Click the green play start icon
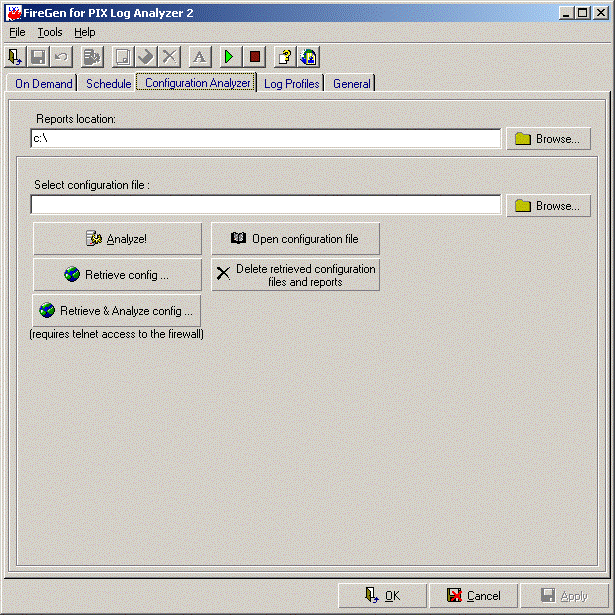Image resolution: width=615 pixels, height=615 pixels. (x=231, y=57)
